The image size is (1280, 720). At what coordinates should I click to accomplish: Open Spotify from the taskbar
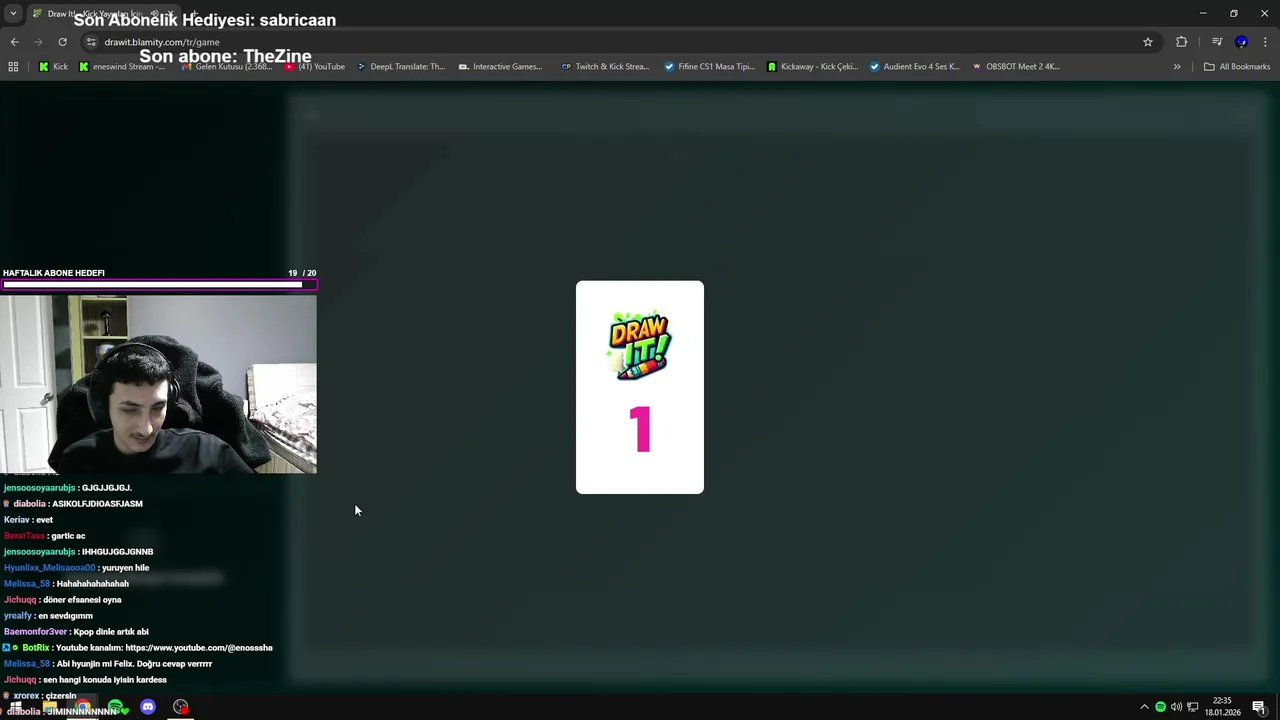115,707
